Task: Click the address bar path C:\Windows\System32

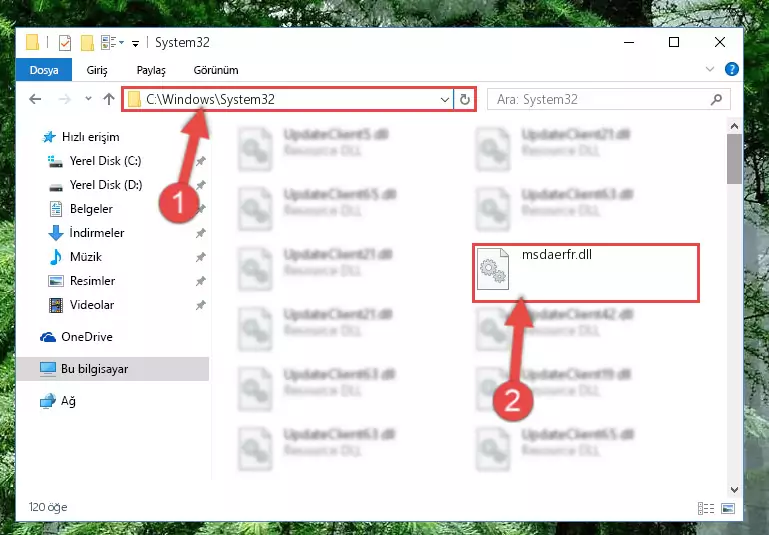Action: click(210, 100)
